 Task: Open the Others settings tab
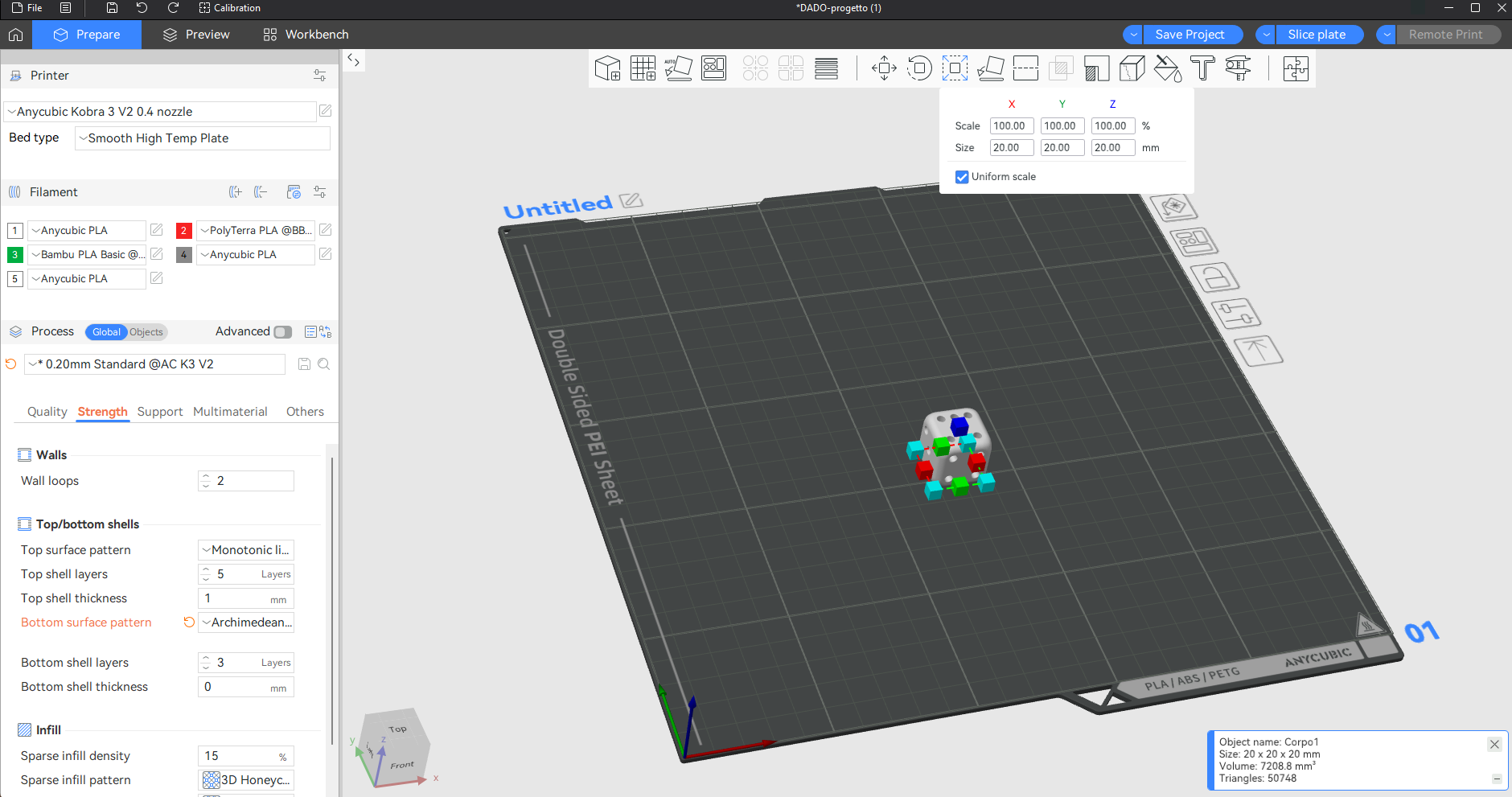[x=305, y=412]
